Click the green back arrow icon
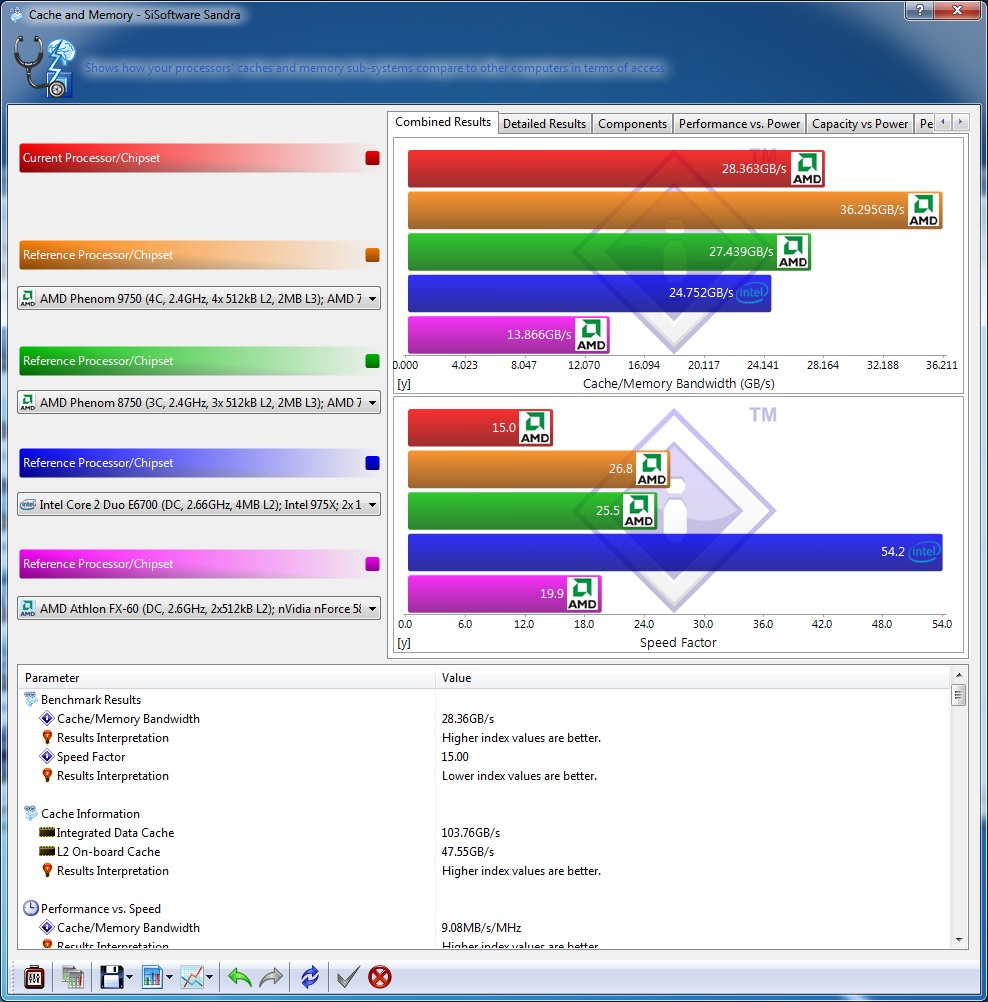This screenshot has width=988, height=1002. (240, 977)
